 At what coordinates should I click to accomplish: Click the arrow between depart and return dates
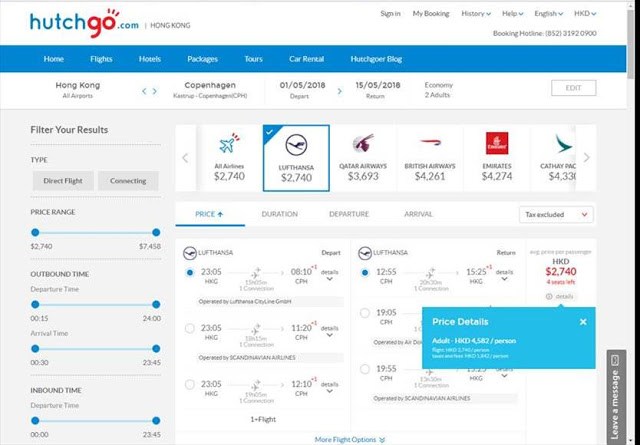pyautogui.click(x=340, y=91)
